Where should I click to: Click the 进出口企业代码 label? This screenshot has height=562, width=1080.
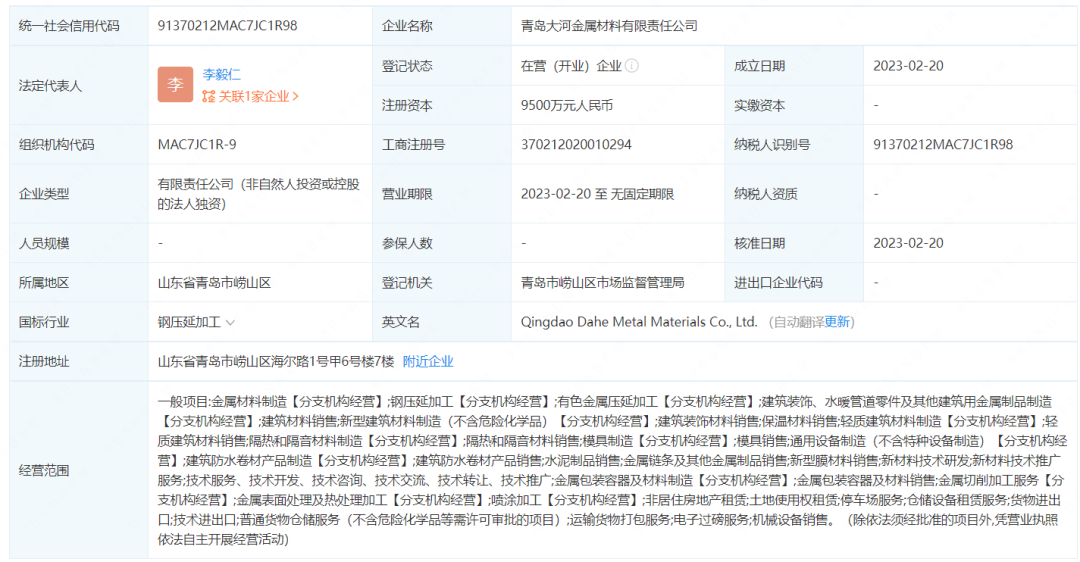click(778, 282)
